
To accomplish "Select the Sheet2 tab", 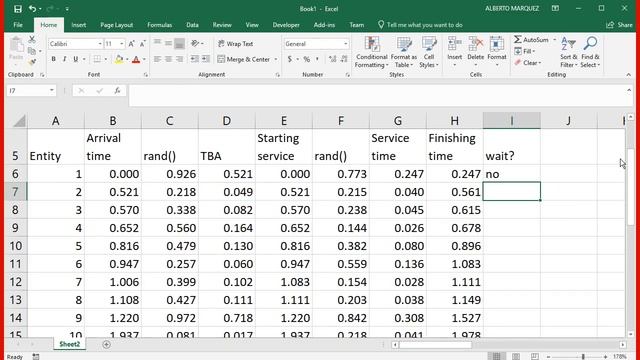I will [69, 344].
